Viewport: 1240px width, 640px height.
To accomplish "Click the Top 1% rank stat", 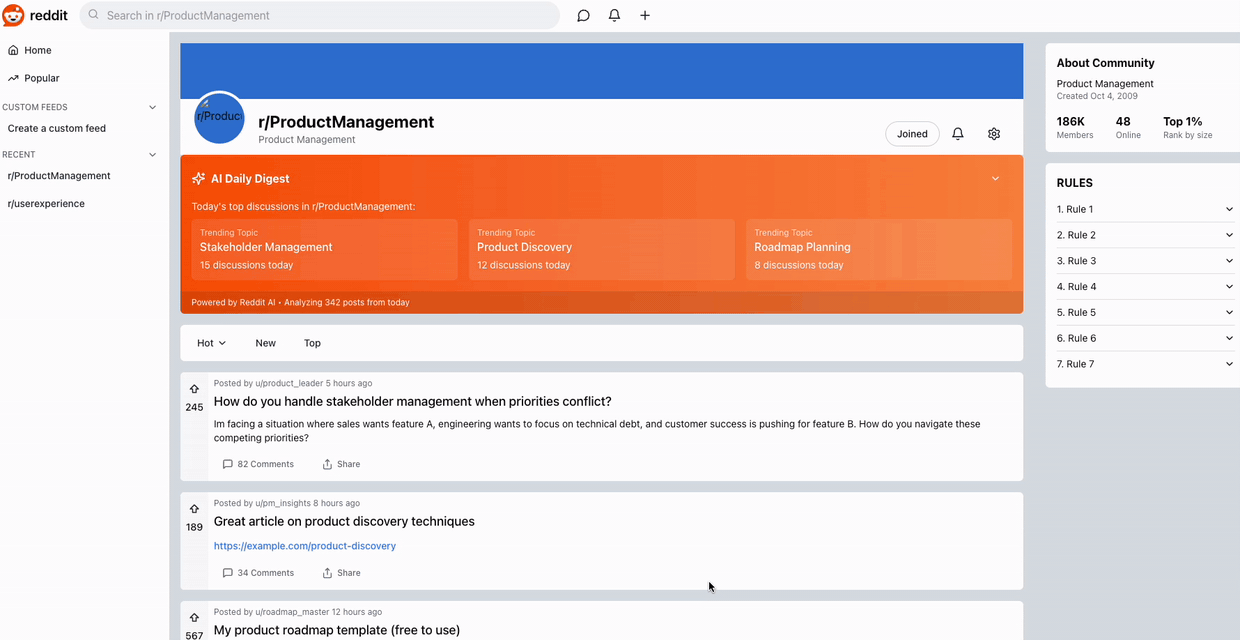I will click(1188, 127).
